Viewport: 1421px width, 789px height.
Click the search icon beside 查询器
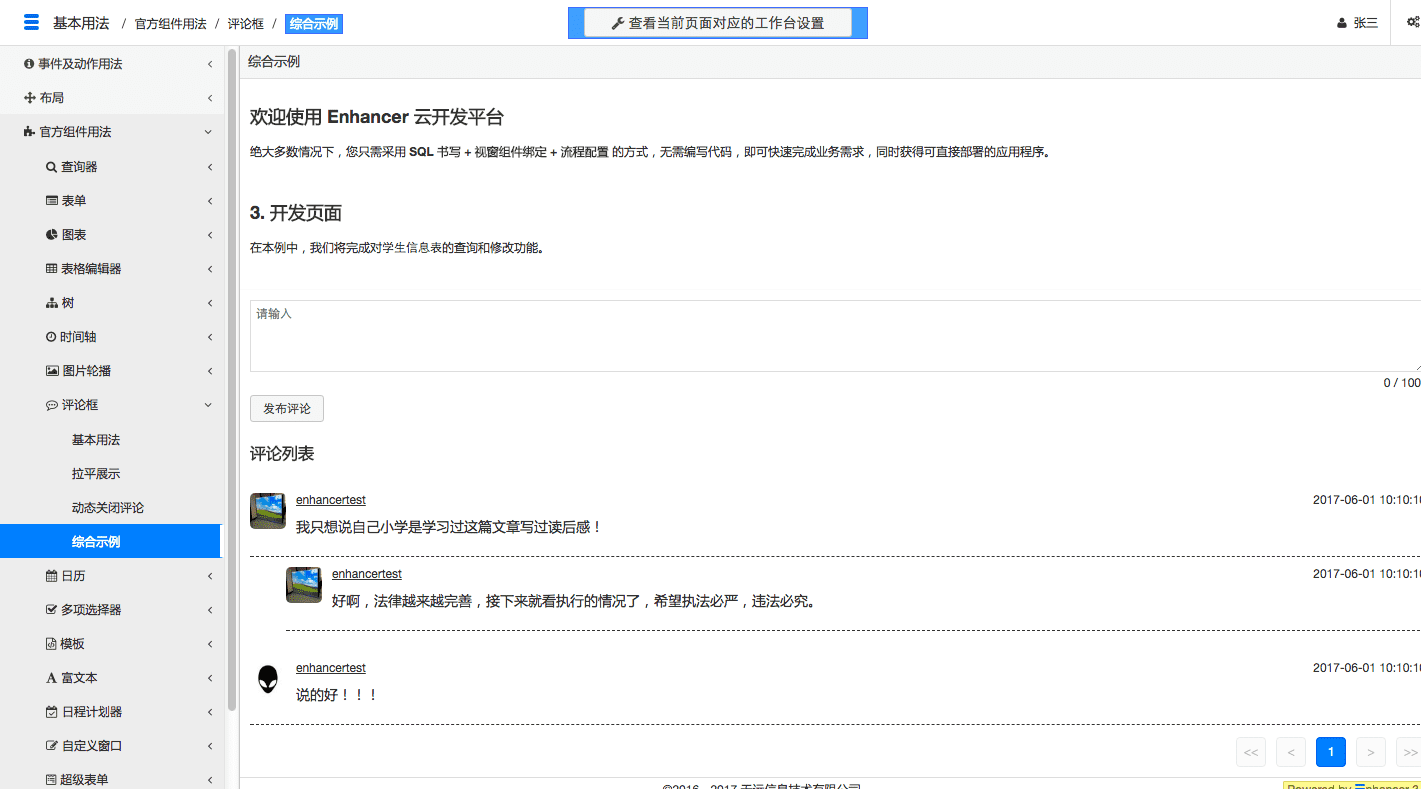[x=52, y=167]
